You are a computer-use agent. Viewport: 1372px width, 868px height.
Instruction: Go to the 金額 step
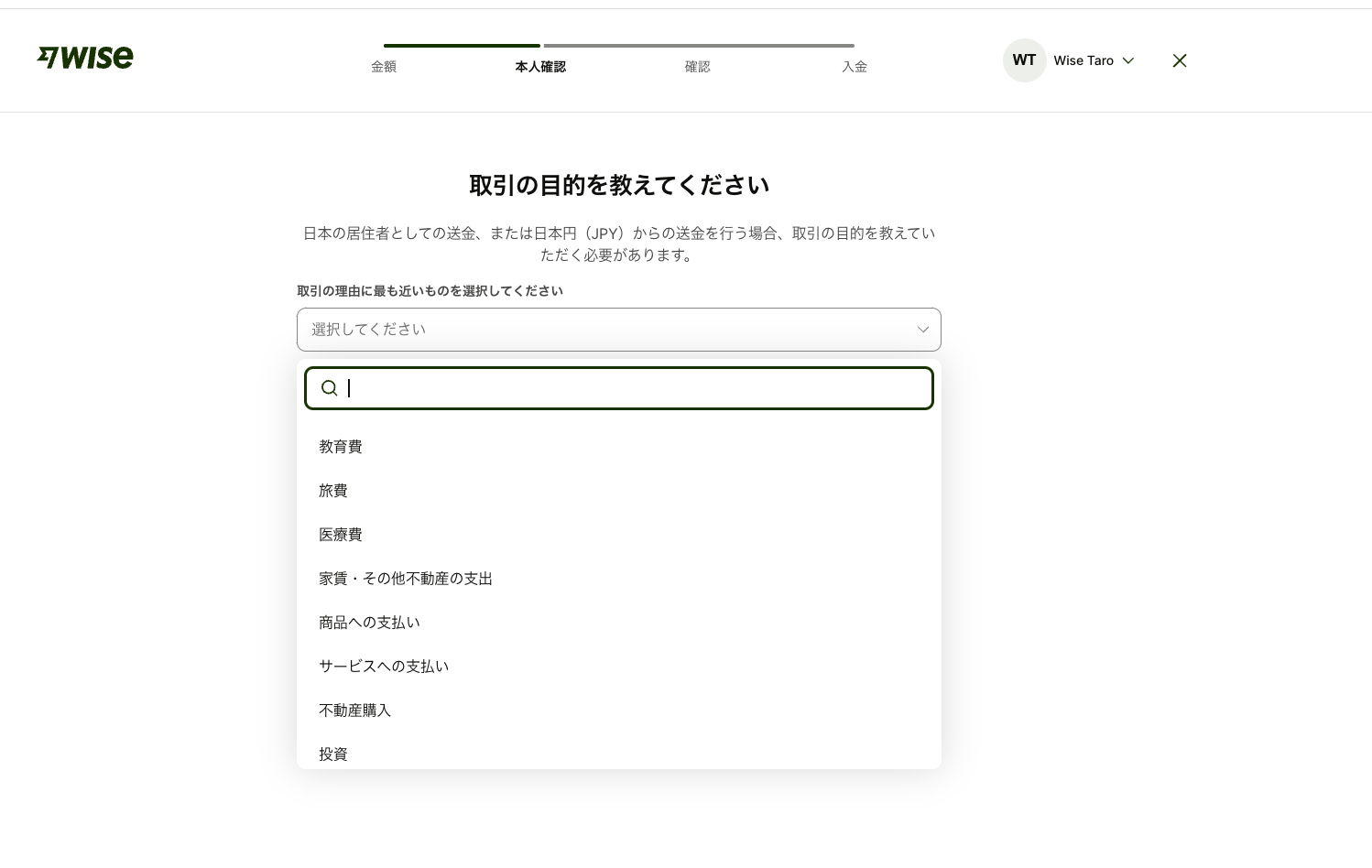tap(384, 67)
